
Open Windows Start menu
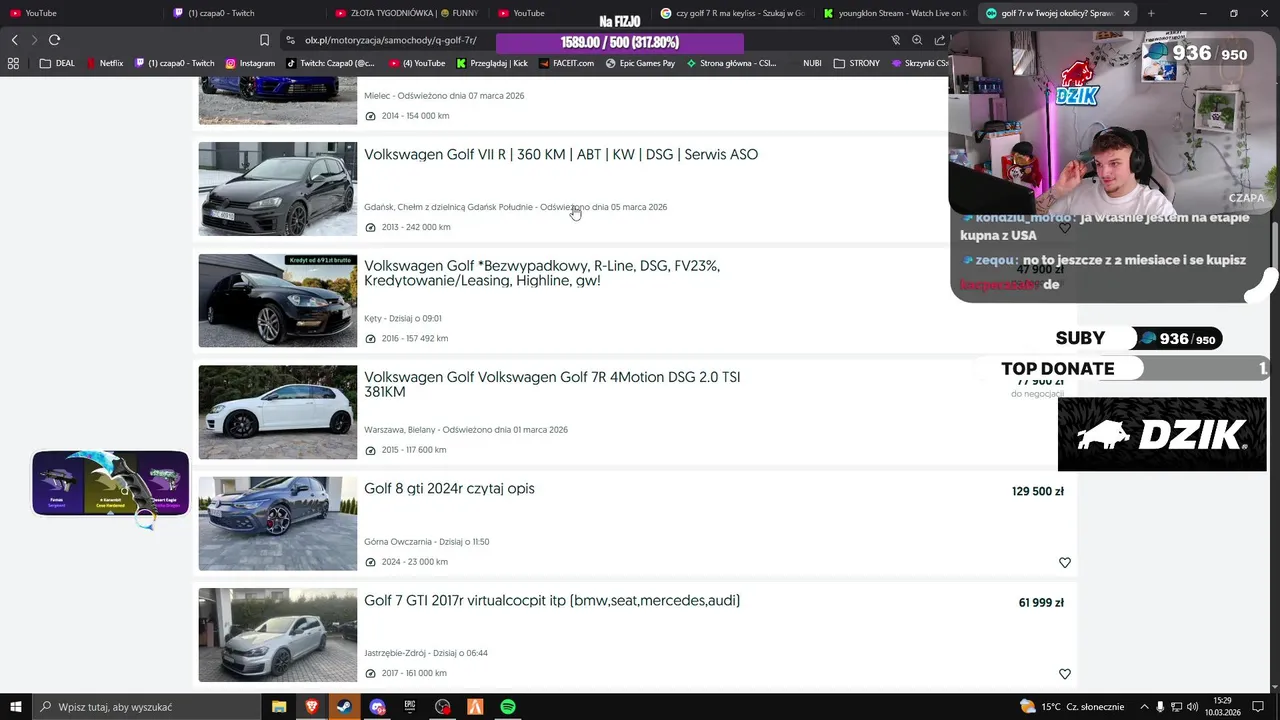(16, 707)
